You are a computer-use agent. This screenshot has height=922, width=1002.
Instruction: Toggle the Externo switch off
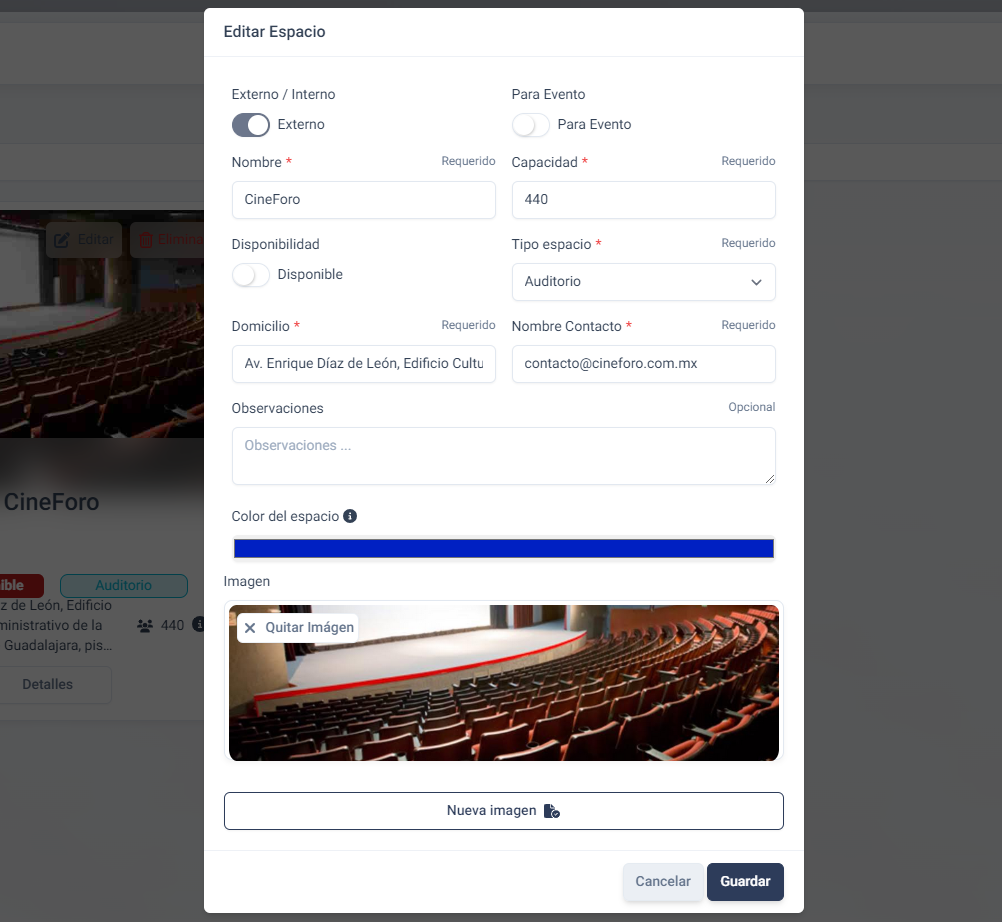click(251, 125)
